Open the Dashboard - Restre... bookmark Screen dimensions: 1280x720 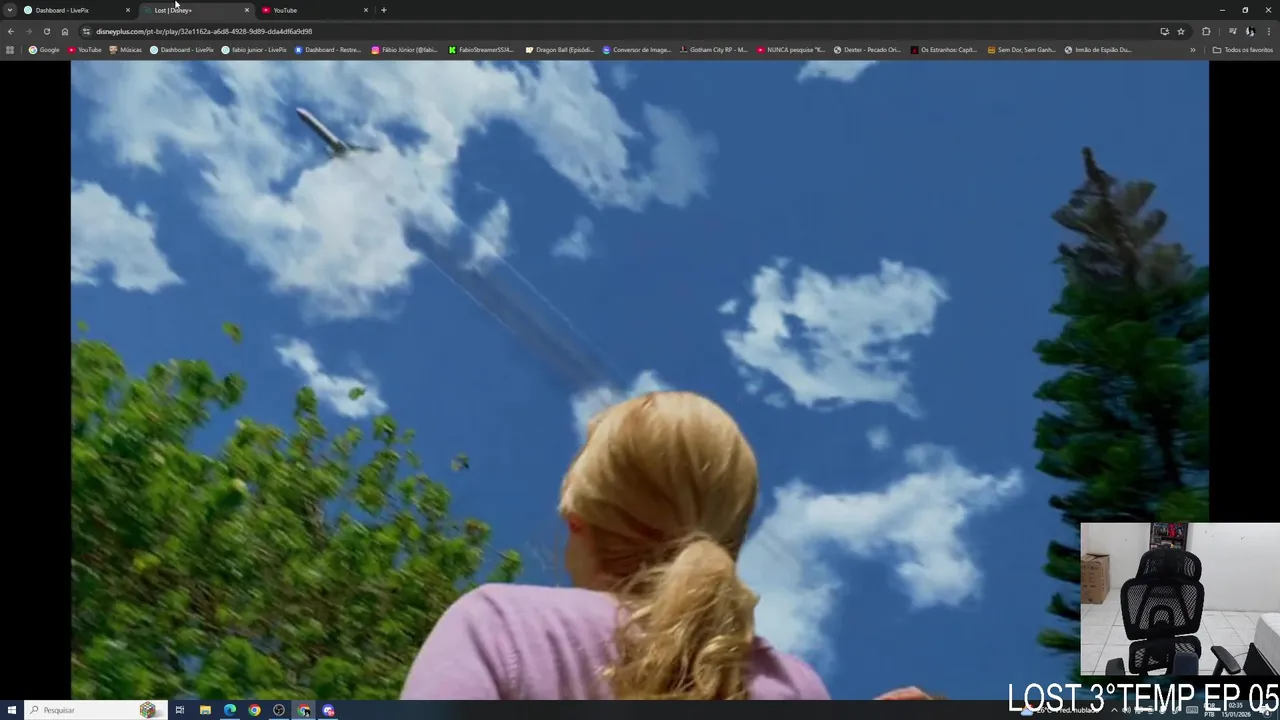(x=328, y=49)
